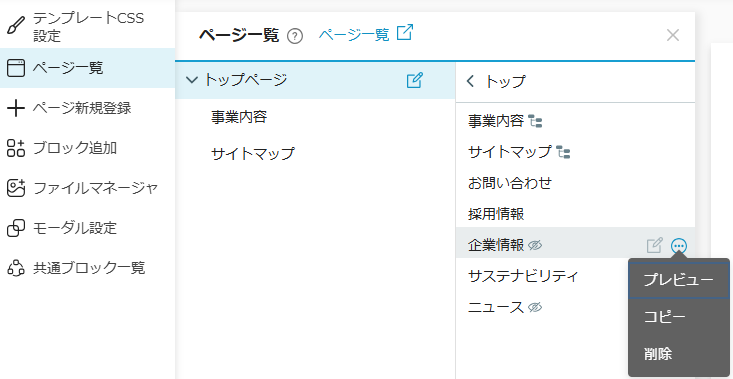Select トップページ label in the tree
The image size is (733, 379).
(245, 80)
